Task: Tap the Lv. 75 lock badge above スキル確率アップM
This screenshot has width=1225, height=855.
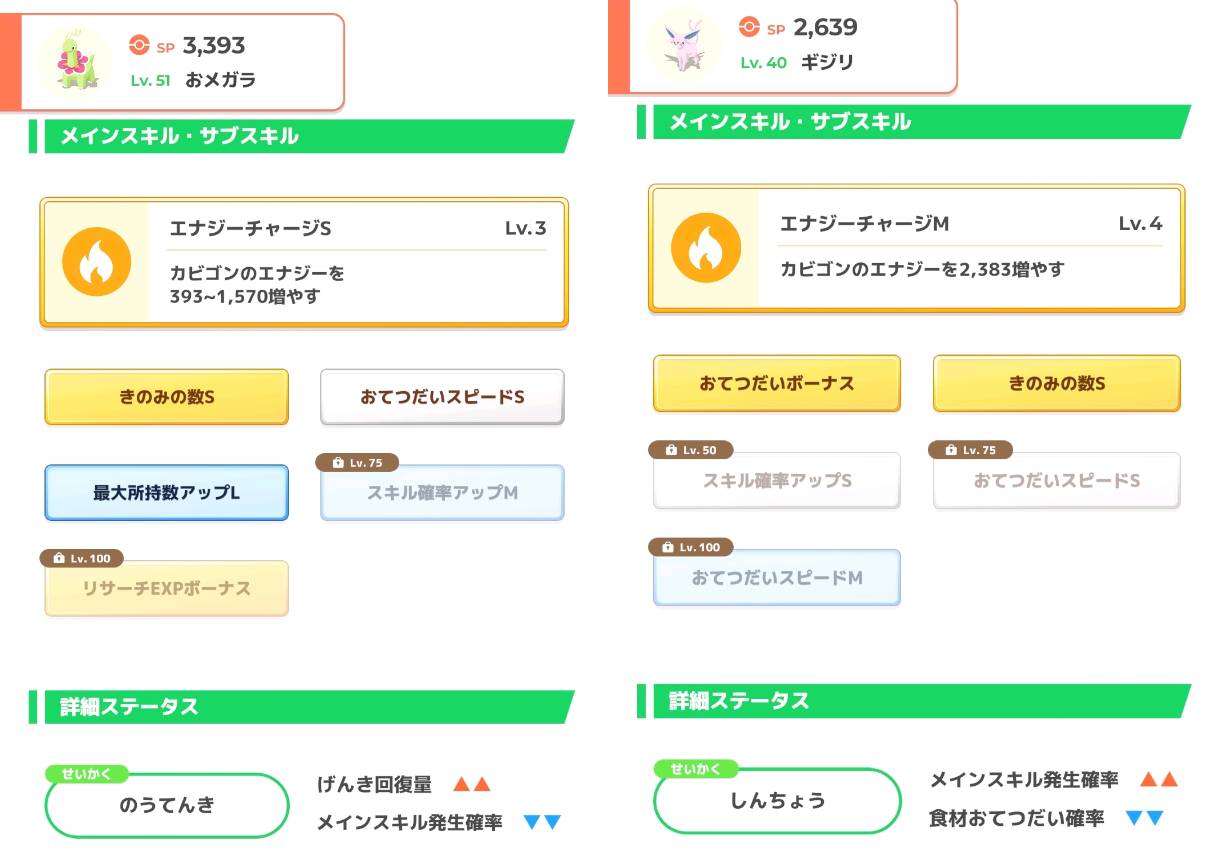Action: tap(357, 463)
